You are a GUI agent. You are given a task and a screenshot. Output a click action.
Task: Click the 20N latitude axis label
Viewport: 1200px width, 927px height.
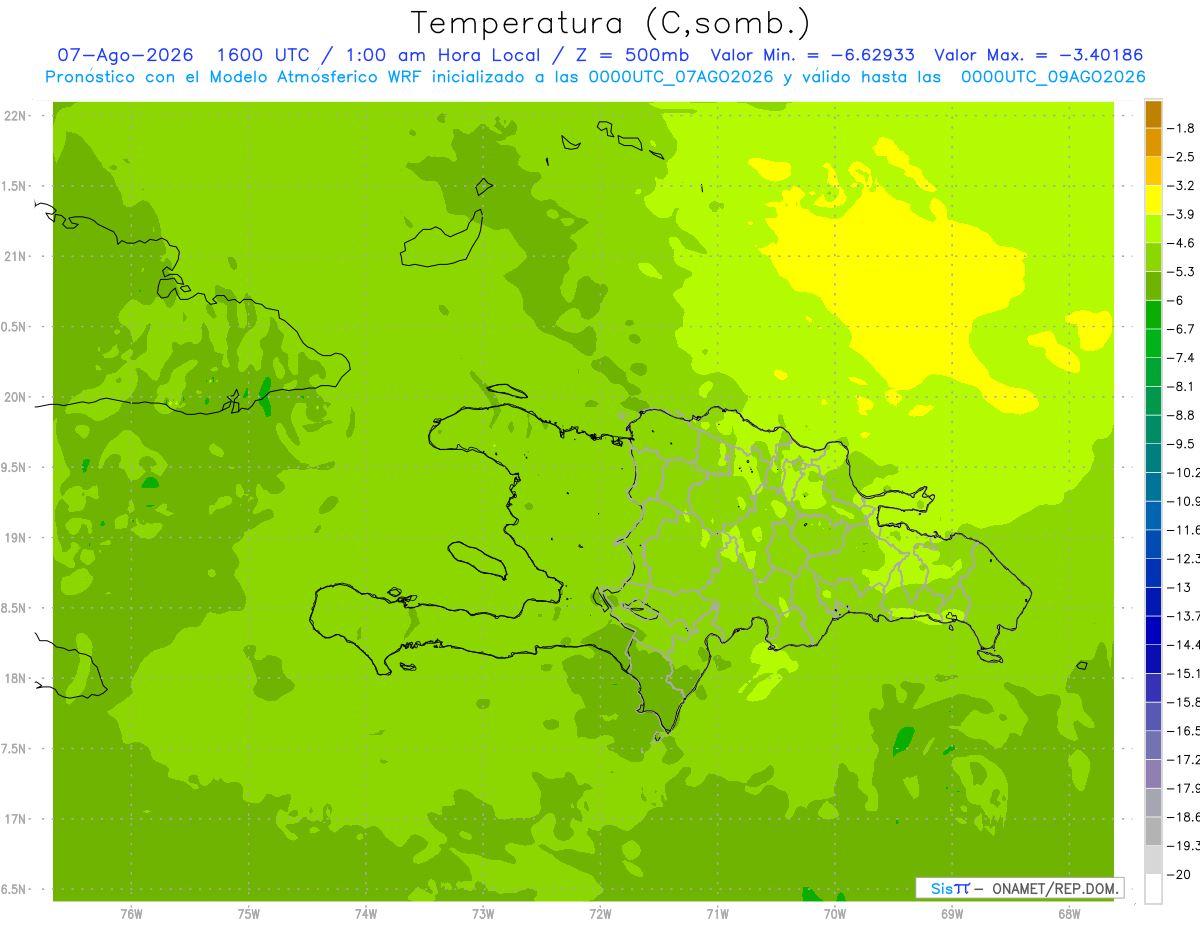pos(16,397)
